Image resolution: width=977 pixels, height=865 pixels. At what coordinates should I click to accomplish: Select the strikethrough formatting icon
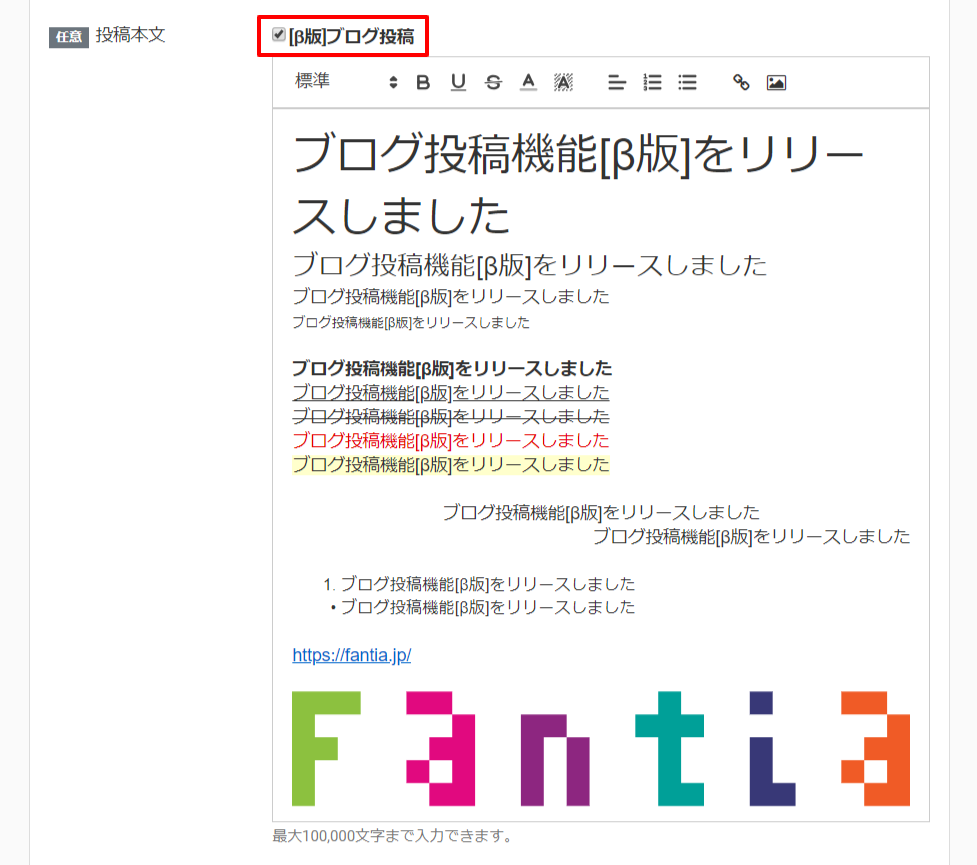coord(492,83)
